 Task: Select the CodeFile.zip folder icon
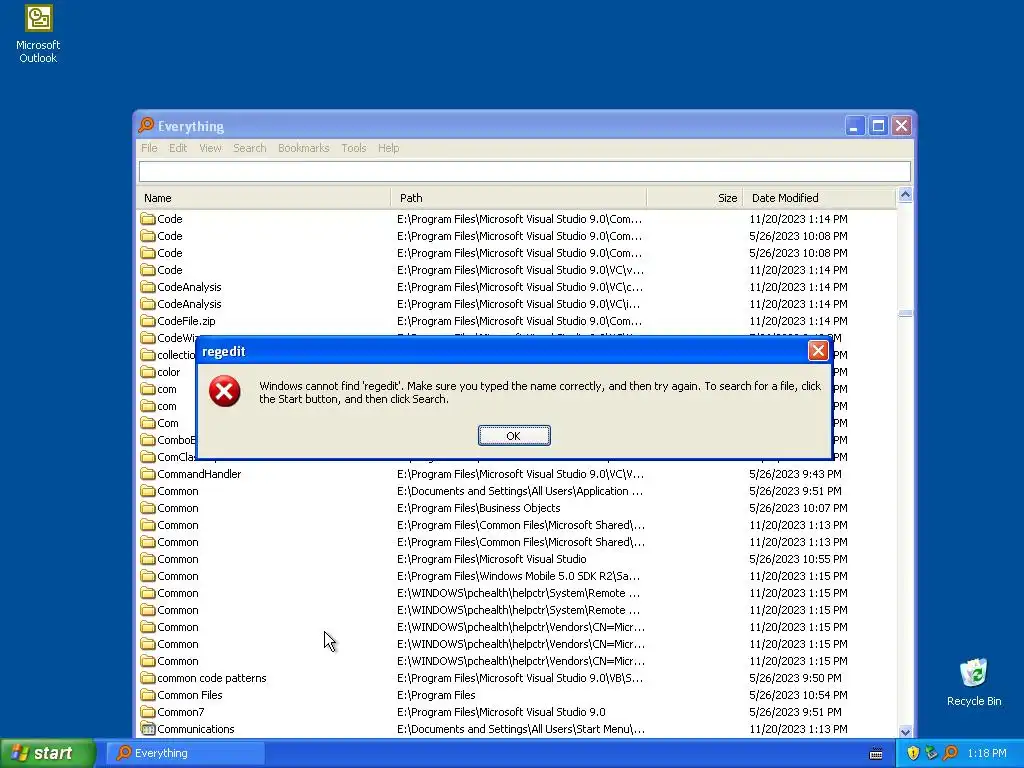148,321
